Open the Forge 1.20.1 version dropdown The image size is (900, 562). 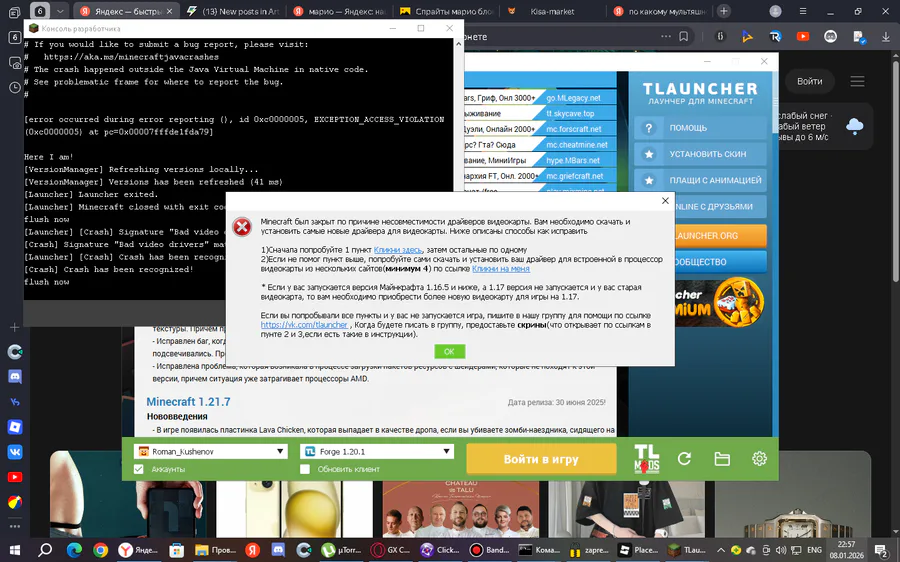(377, 452)
